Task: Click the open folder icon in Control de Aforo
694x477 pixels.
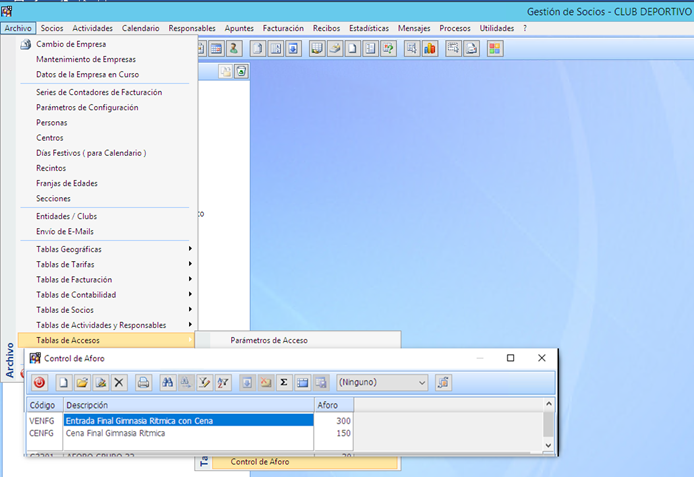Action: (x=82, y=382)
